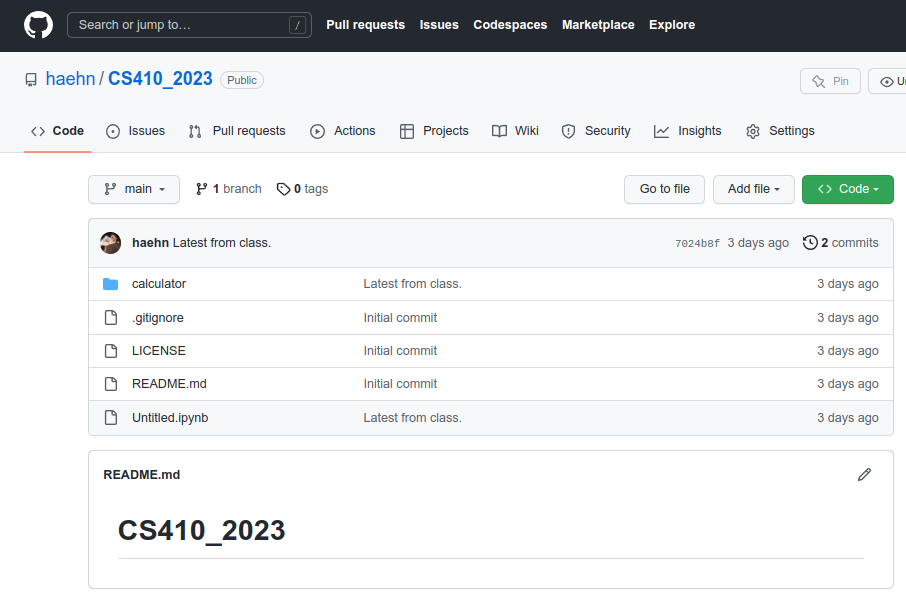Open commit hash 7024b8f
906x605 pixels.
(697, 243)
